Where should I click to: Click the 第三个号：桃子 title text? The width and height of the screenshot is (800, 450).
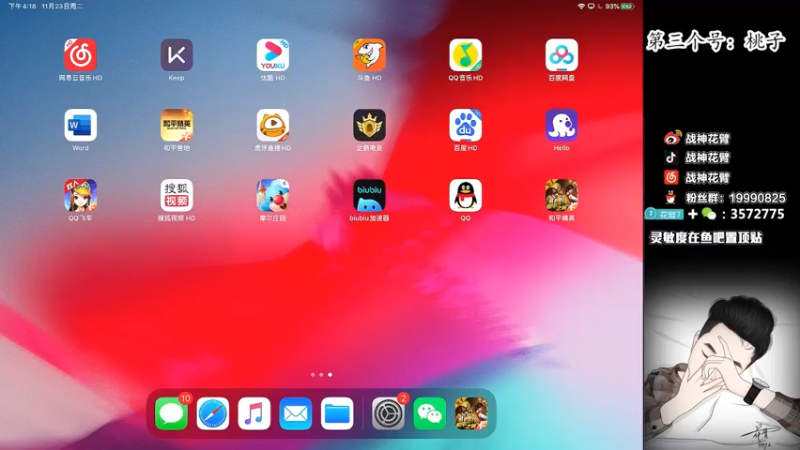coord(715,41)
